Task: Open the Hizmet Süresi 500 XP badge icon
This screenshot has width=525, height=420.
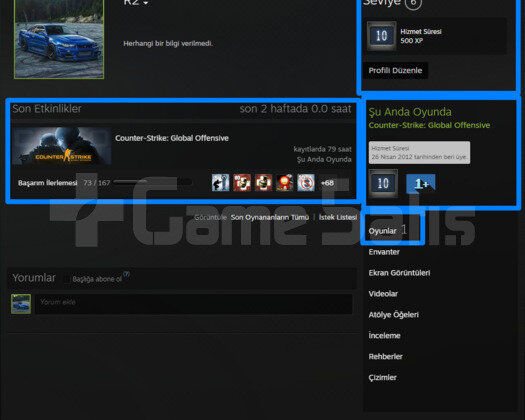Action: pos(382,36)
